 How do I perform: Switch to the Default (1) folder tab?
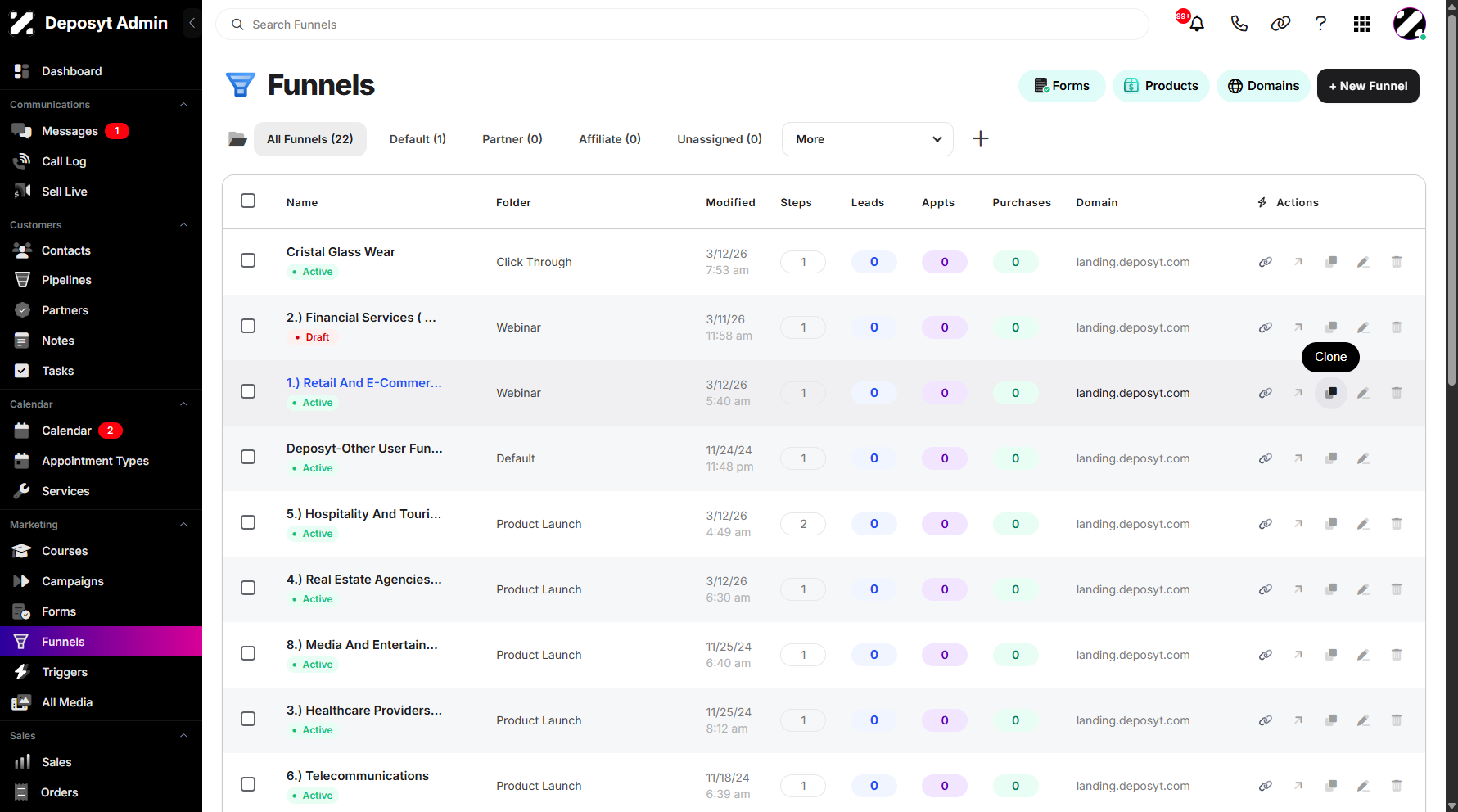point(418,139)
